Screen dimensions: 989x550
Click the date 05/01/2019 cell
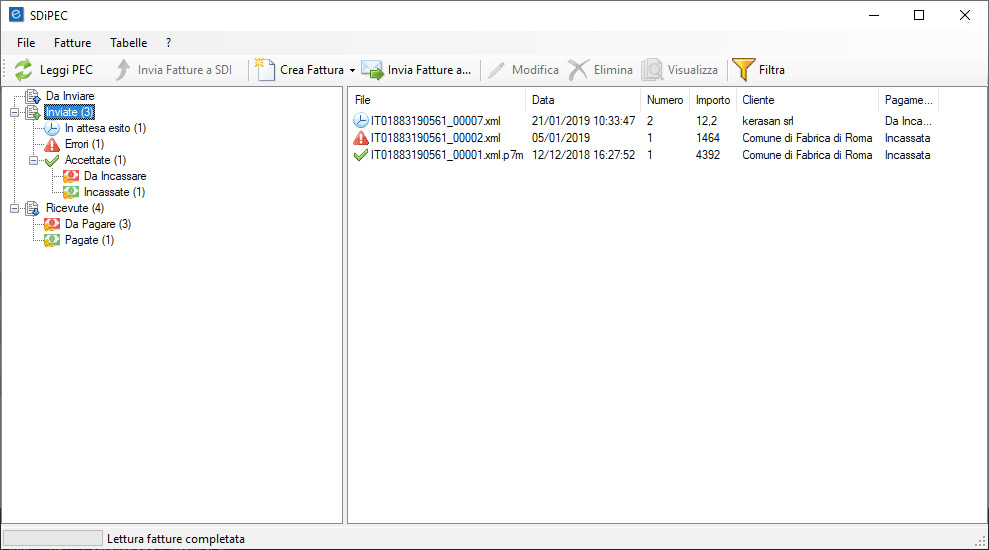click(x=561, y=138)
